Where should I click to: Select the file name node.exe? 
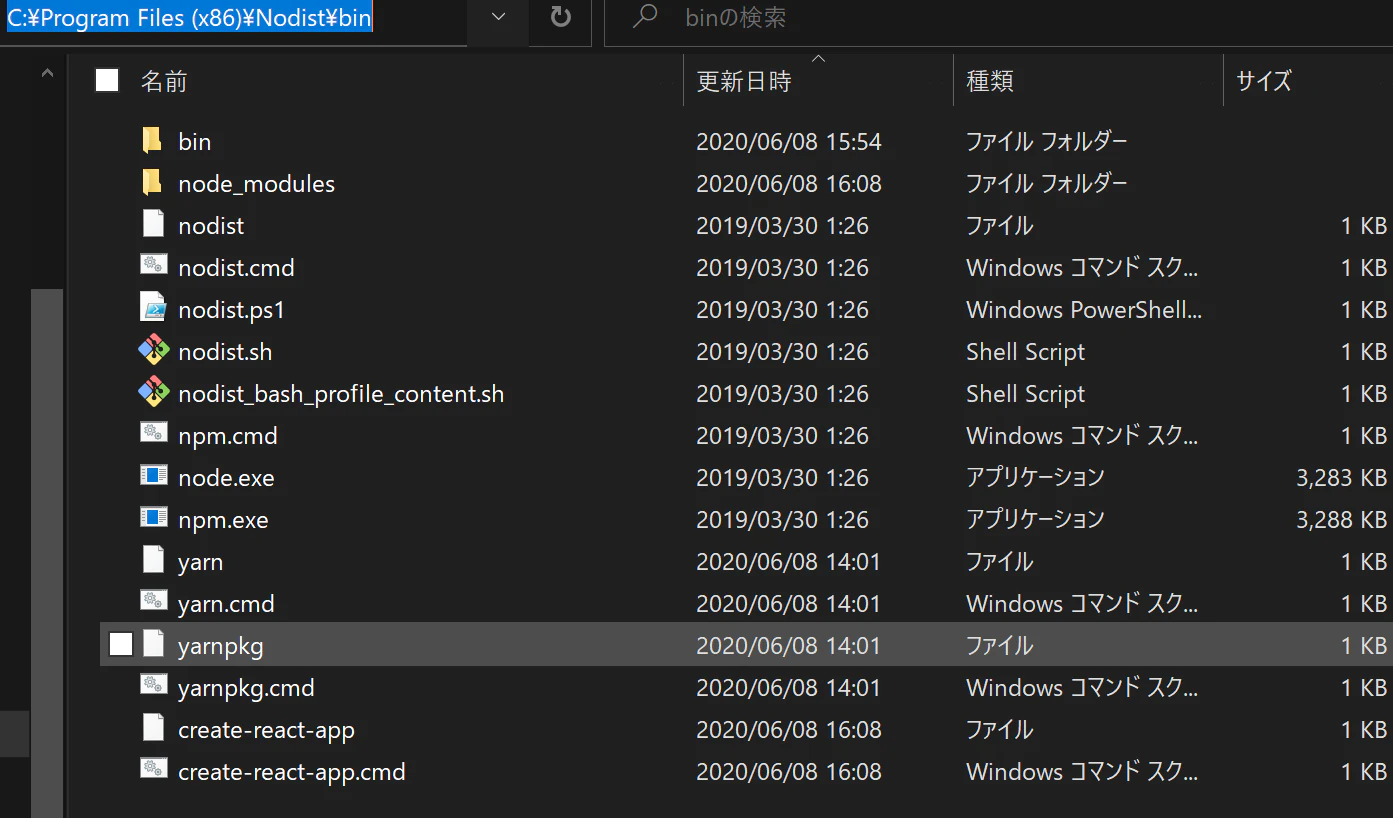click(226, 478)
